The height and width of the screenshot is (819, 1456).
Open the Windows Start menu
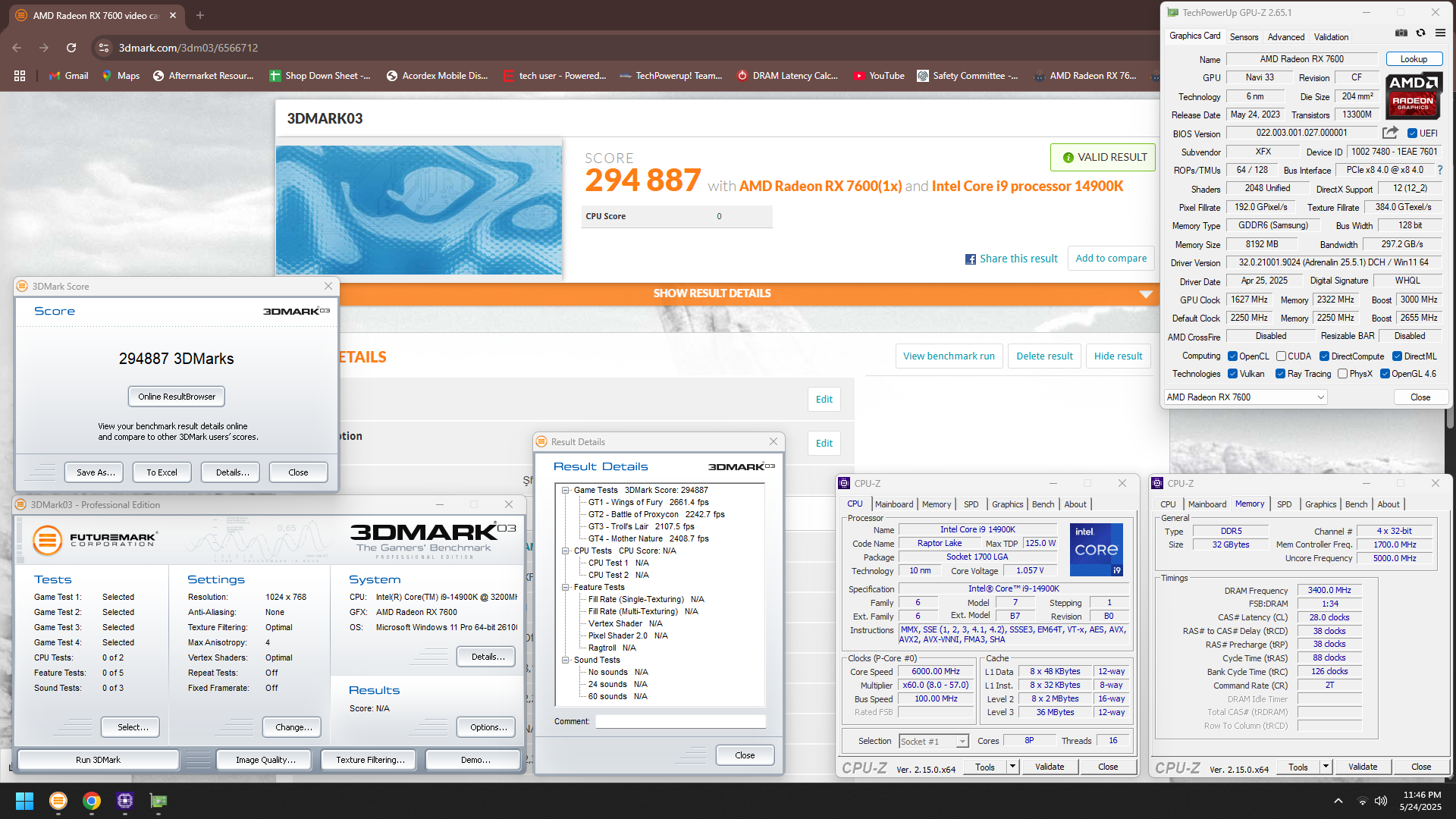[x=24, y=801]
